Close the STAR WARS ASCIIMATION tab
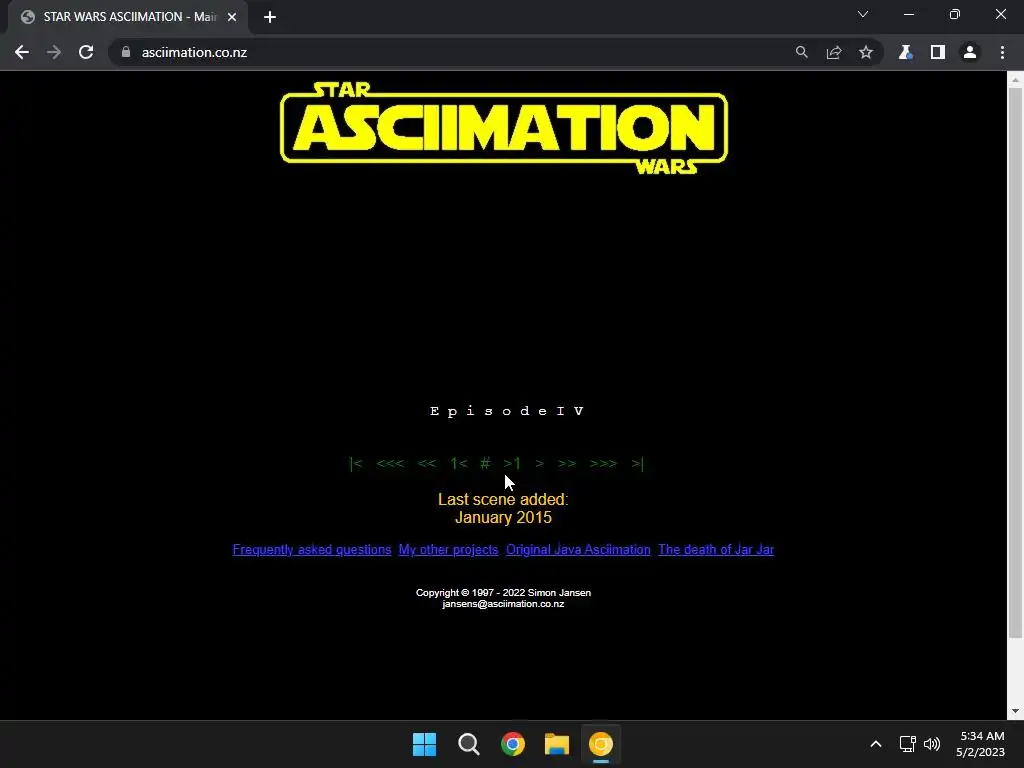The width and height of the screenshot is (1024, 768). click(x=232, y=17)
